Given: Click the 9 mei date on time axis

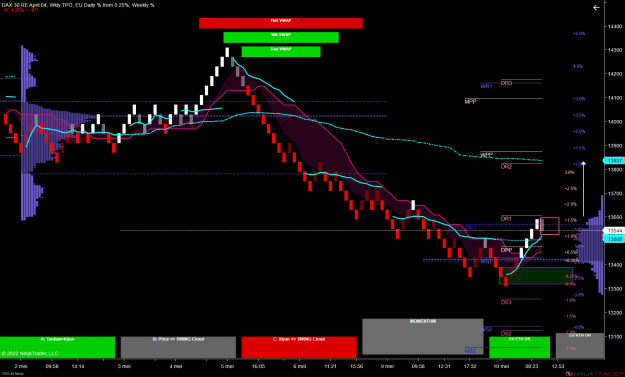Looking at the screenshot, I should tap(387, 366).
